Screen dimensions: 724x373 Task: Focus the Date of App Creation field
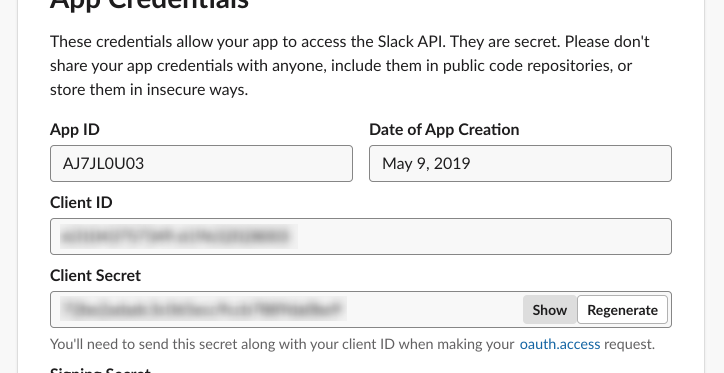coord(520,163)
